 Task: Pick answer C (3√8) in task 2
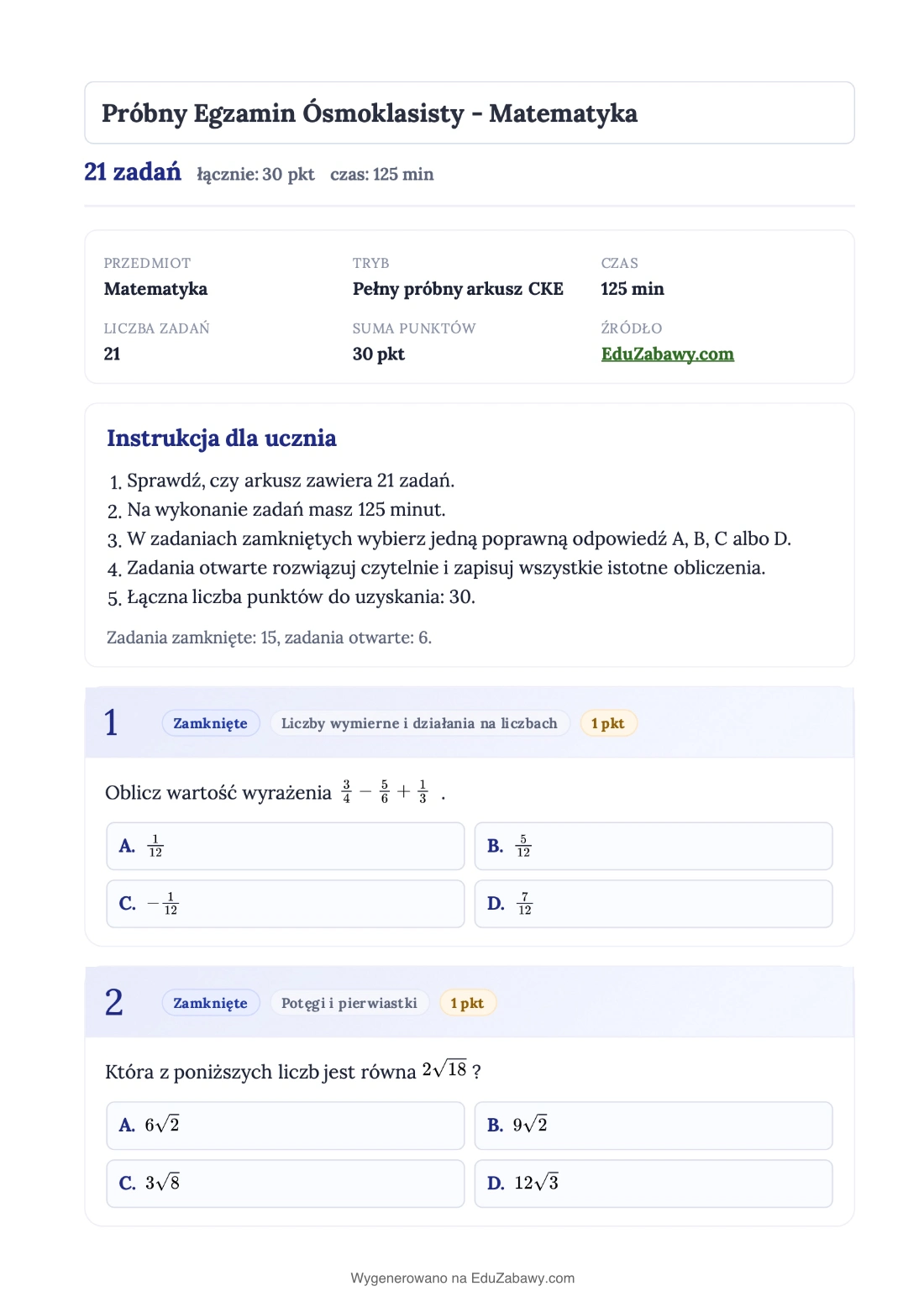pyautogui.click(x=285, y=1184)
